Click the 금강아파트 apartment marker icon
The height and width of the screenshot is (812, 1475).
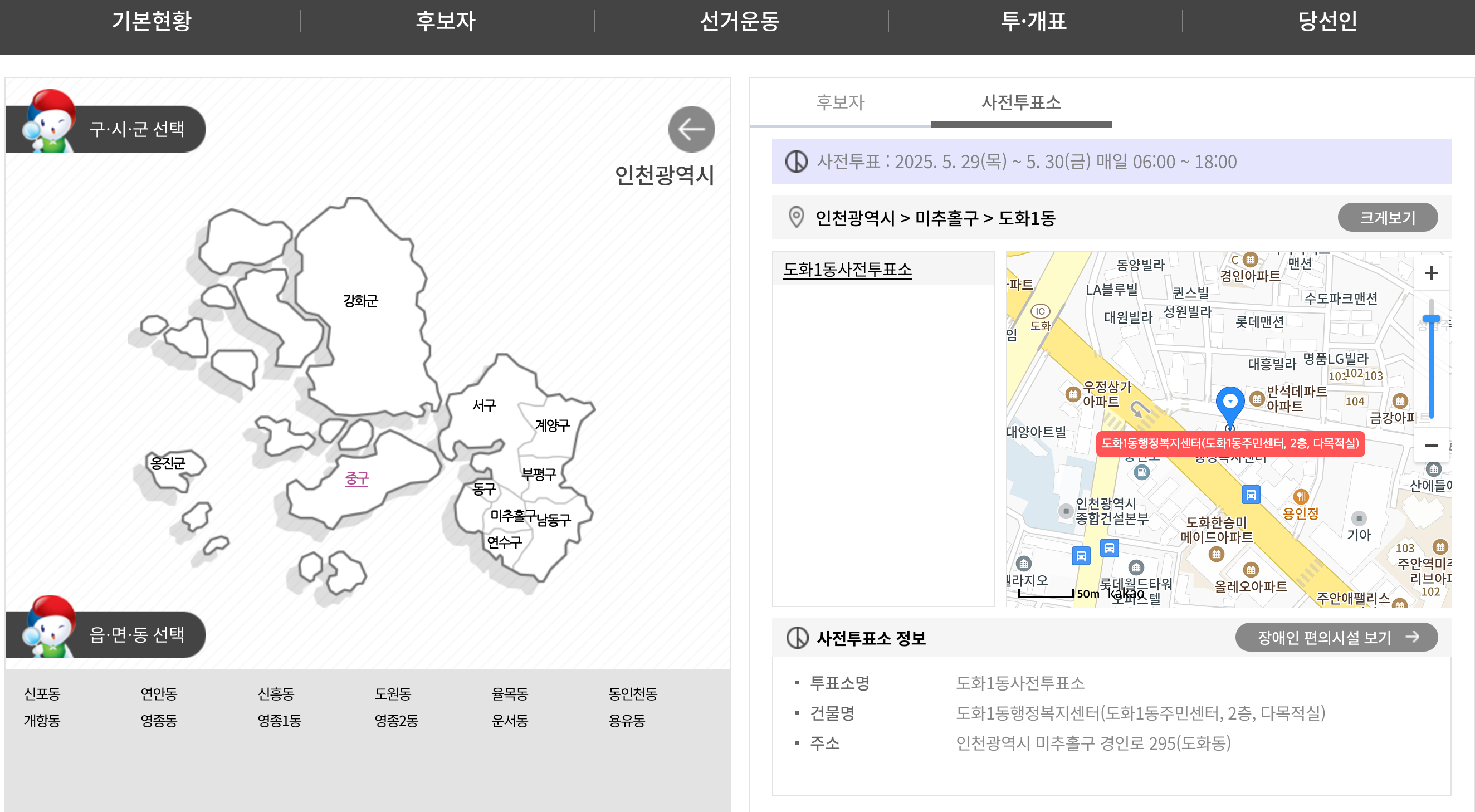[x=1399, y=400]
